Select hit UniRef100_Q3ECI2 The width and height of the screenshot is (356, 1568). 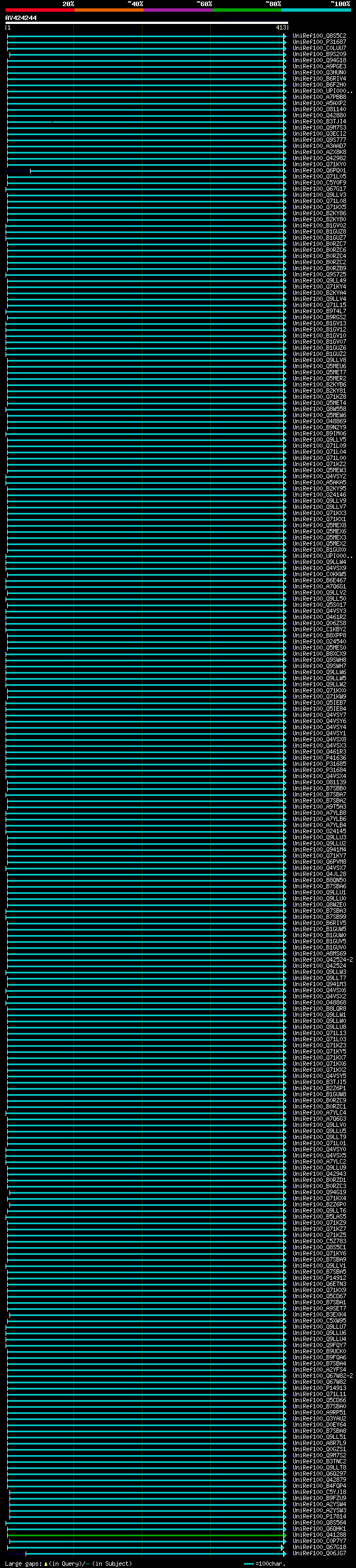click(319, 134)
